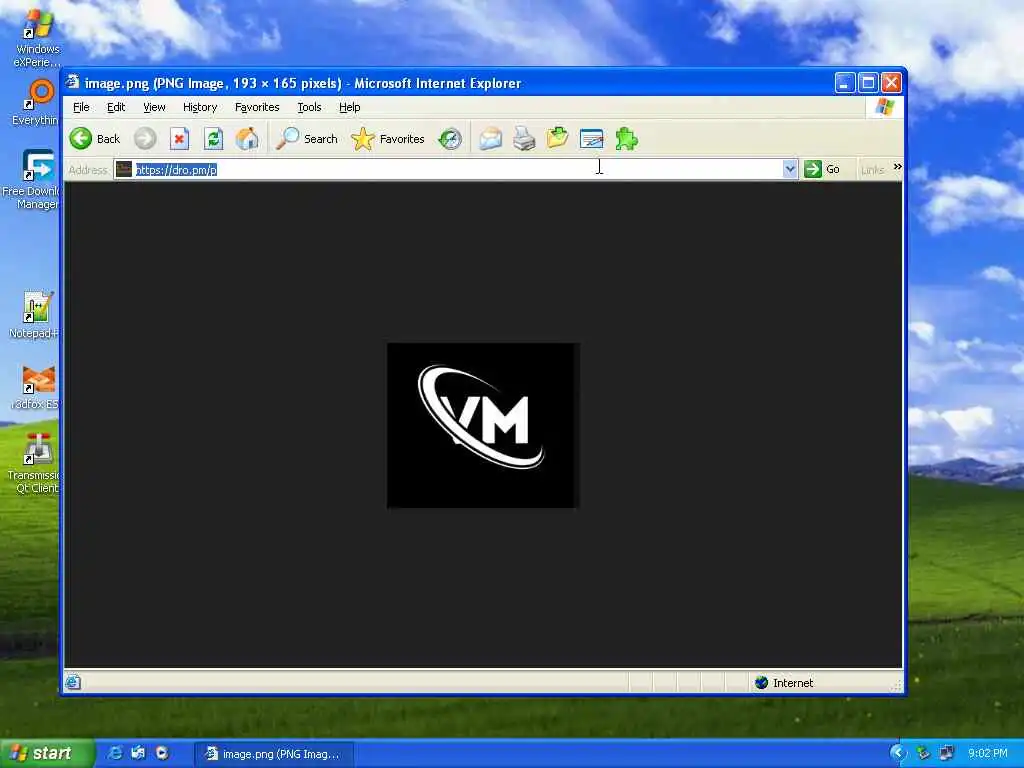Open the History clock icon in toolbar
Screen dimensions: 1024x768
pos(450,138)
